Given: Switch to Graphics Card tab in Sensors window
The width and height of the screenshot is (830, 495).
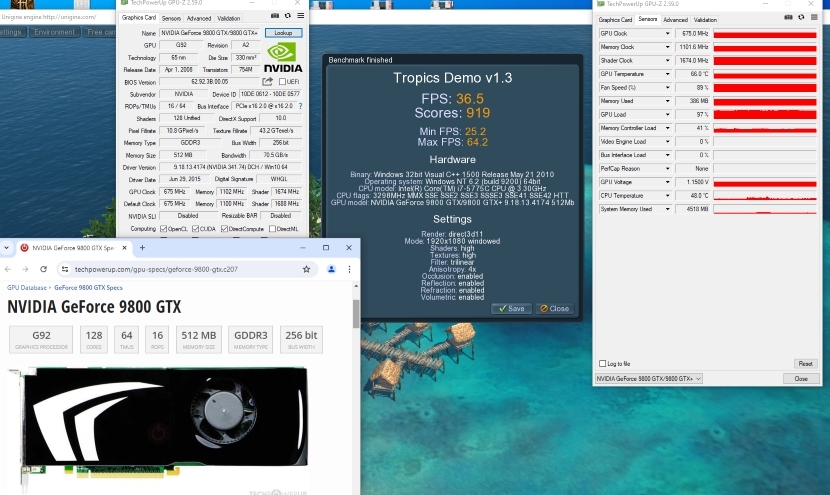Looking at the screenshot, I should pyautogui.click(x=615, y=20).
